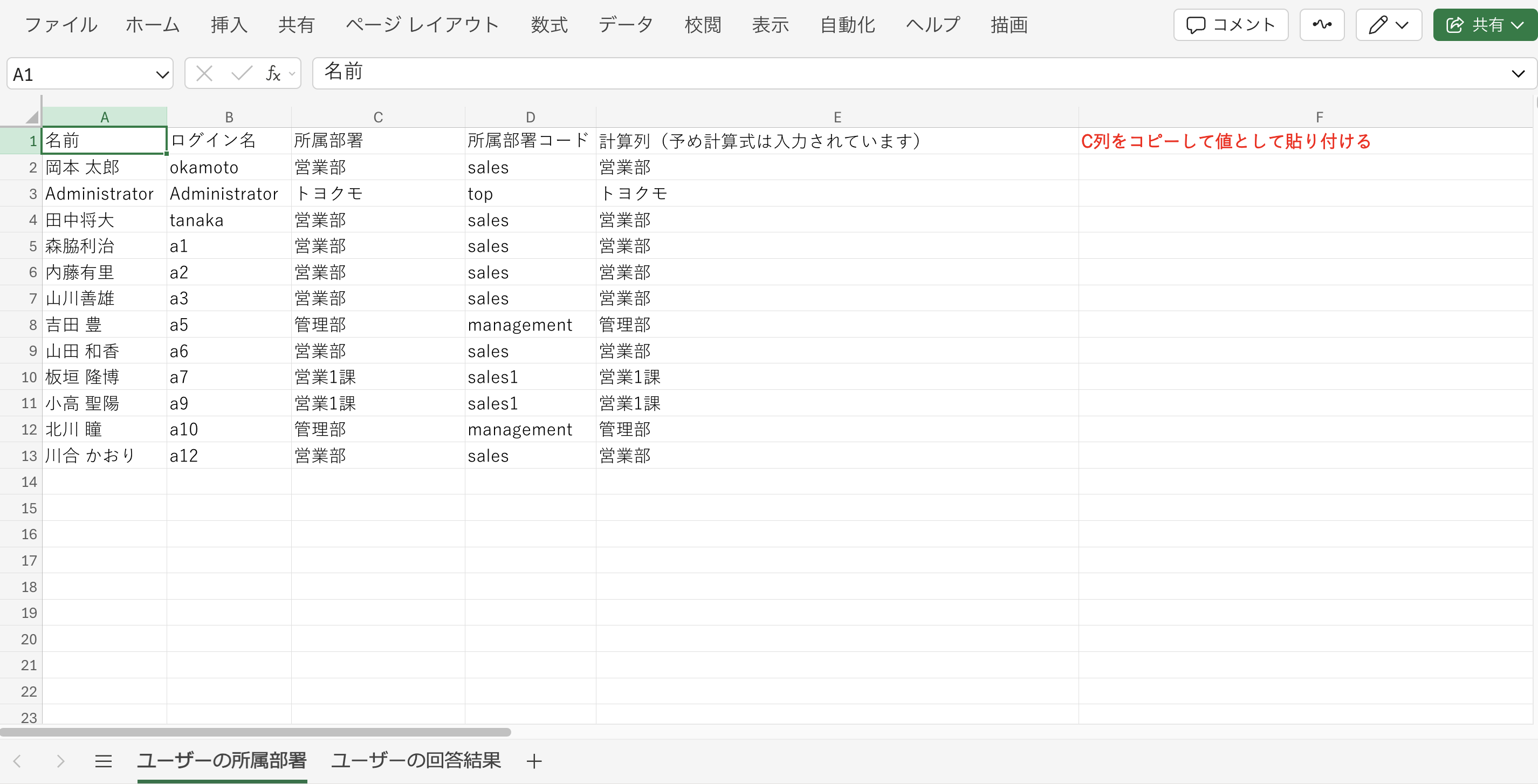The height and width of the screenshot is (784, 1538).
Task: Click cell 板垣 隆博
Action: 105,377
